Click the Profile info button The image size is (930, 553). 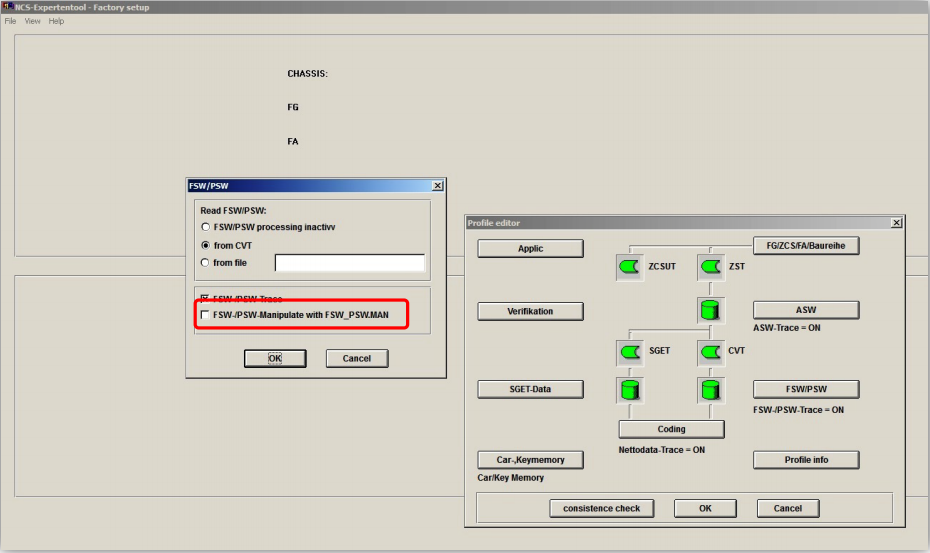806,460
